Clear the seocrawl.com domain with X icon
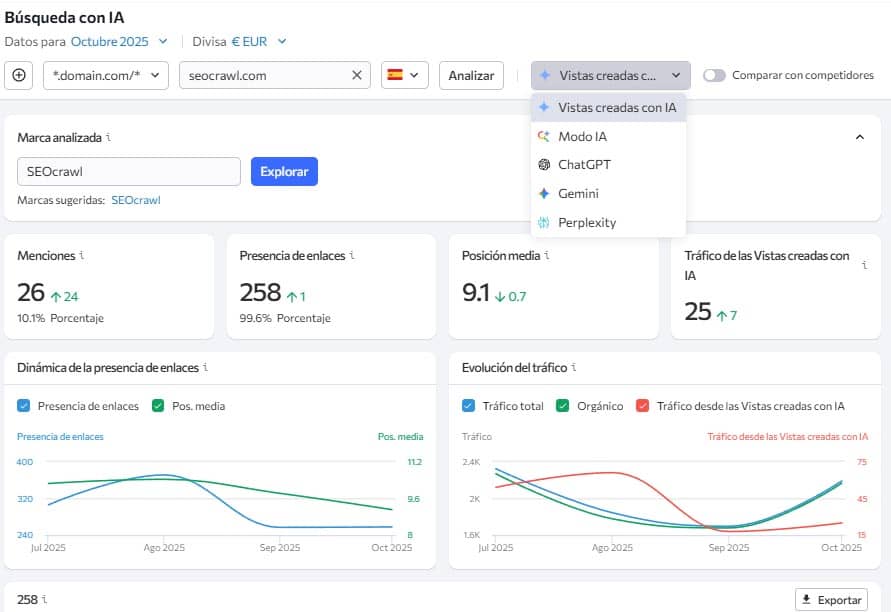Screen dimensions: 891x612 (357, 75)
